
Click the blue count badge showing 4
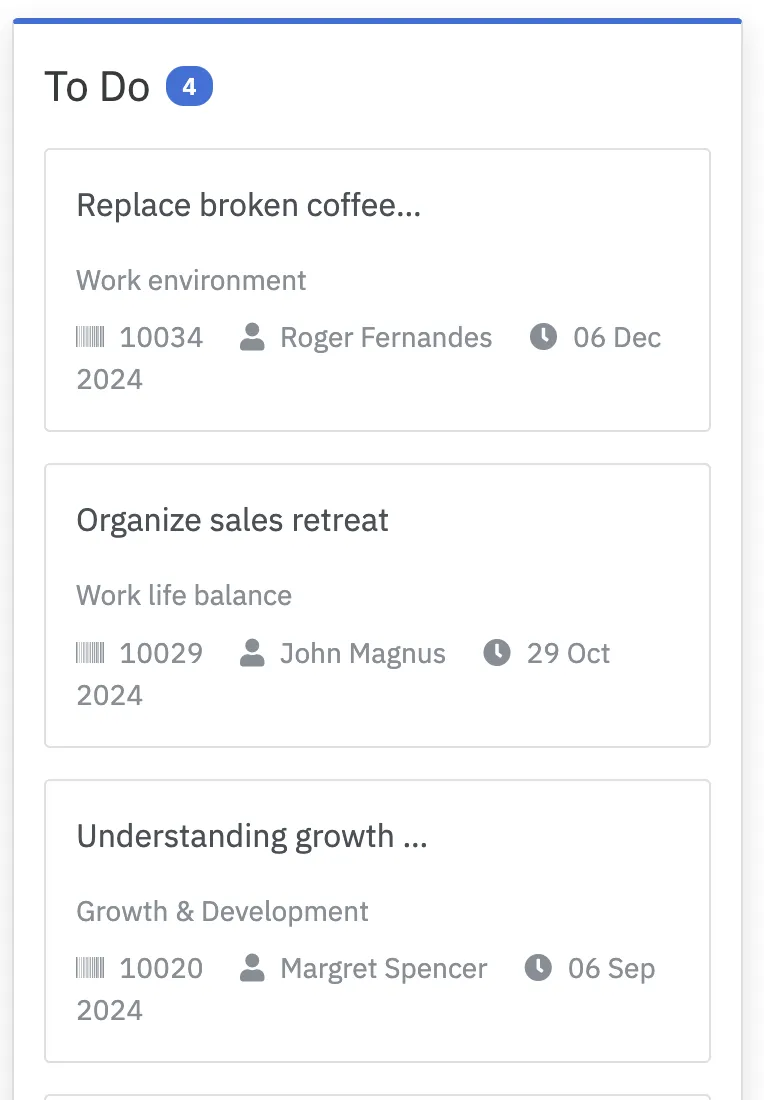189,85
